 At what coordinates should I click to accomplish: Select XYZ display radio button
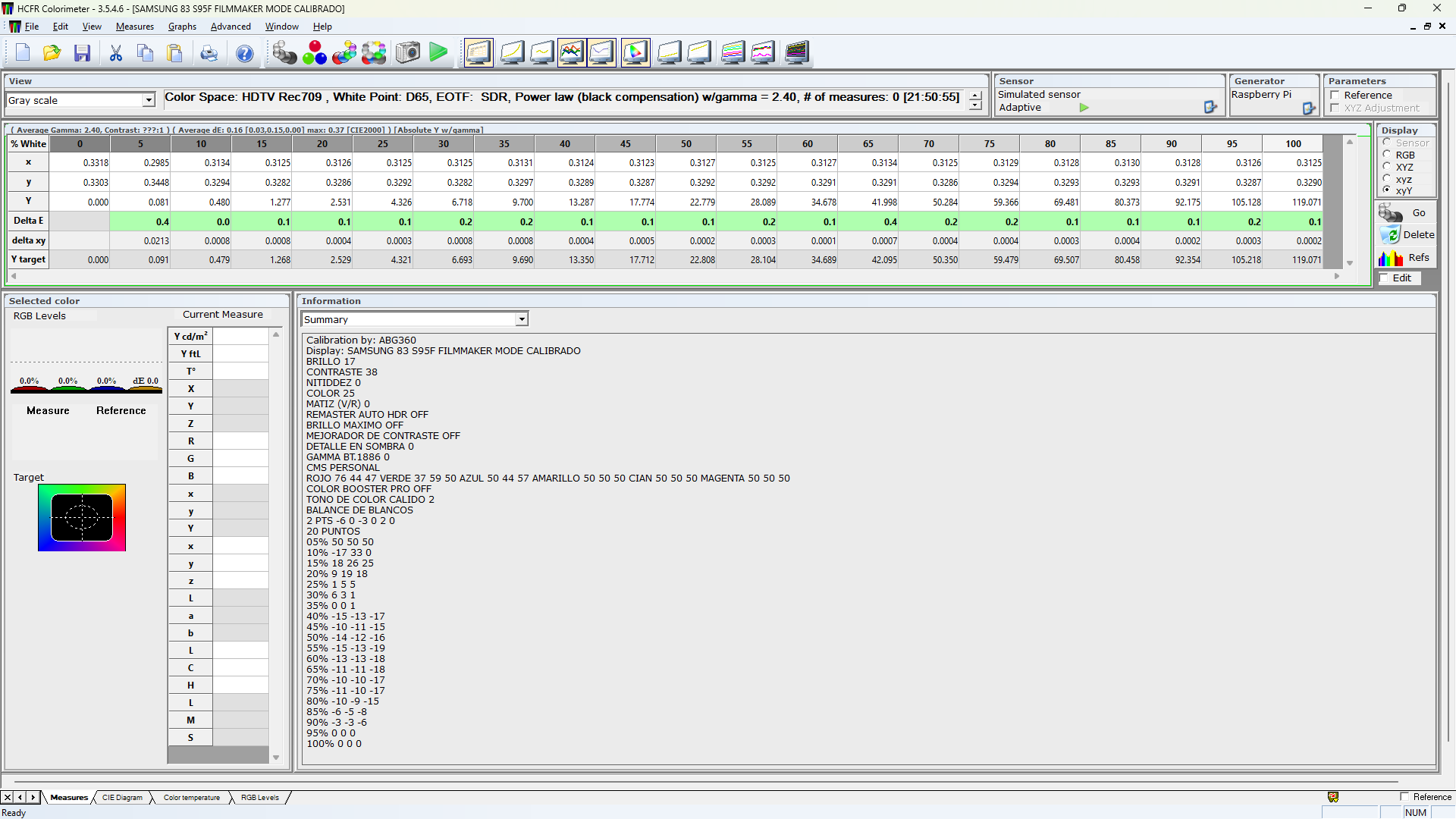click(x=1387, y=167)
